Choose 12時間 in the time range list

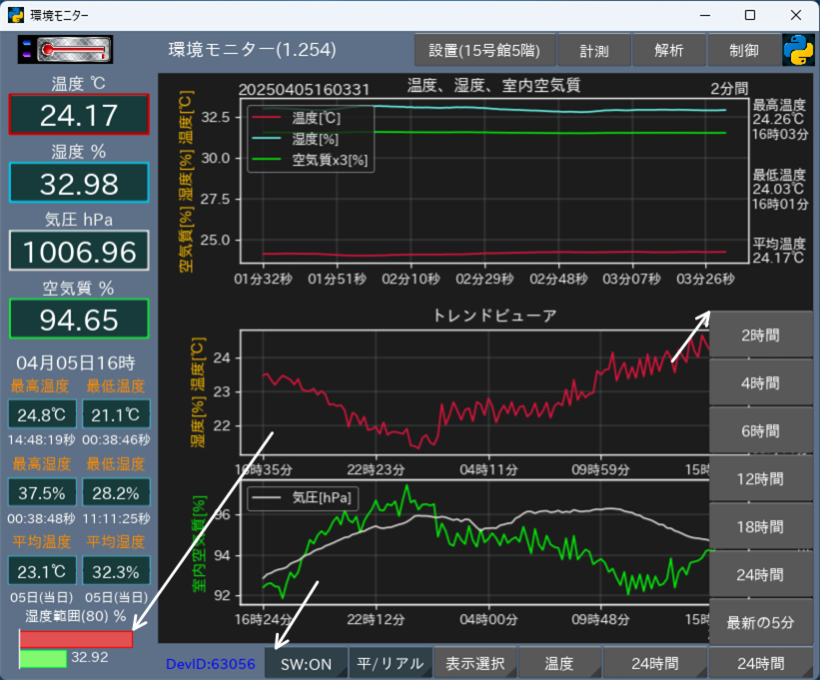pos(760,479)
